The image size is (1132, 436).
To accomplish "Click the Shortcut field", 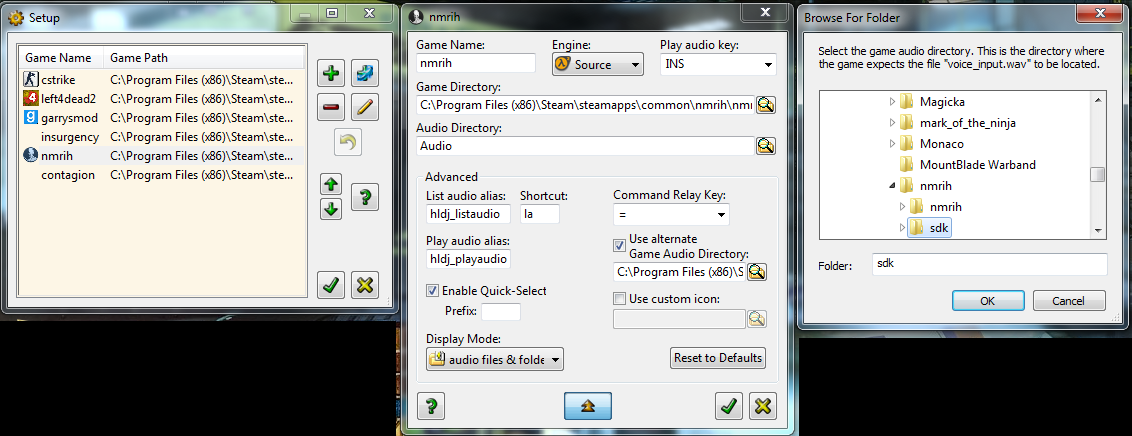I will 540,214.
